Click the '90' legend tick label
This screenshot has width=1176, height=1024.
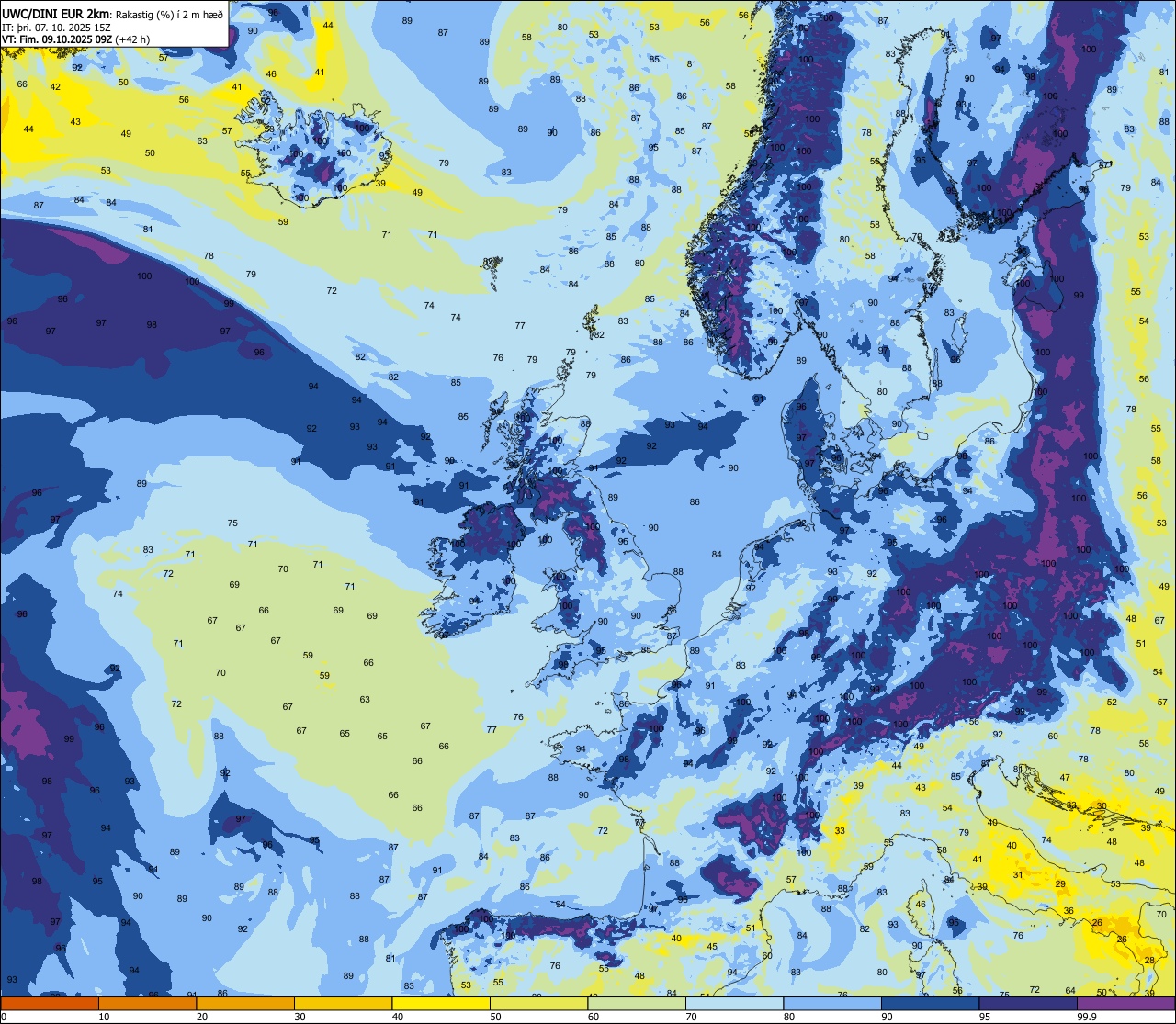pos(887,1017)
